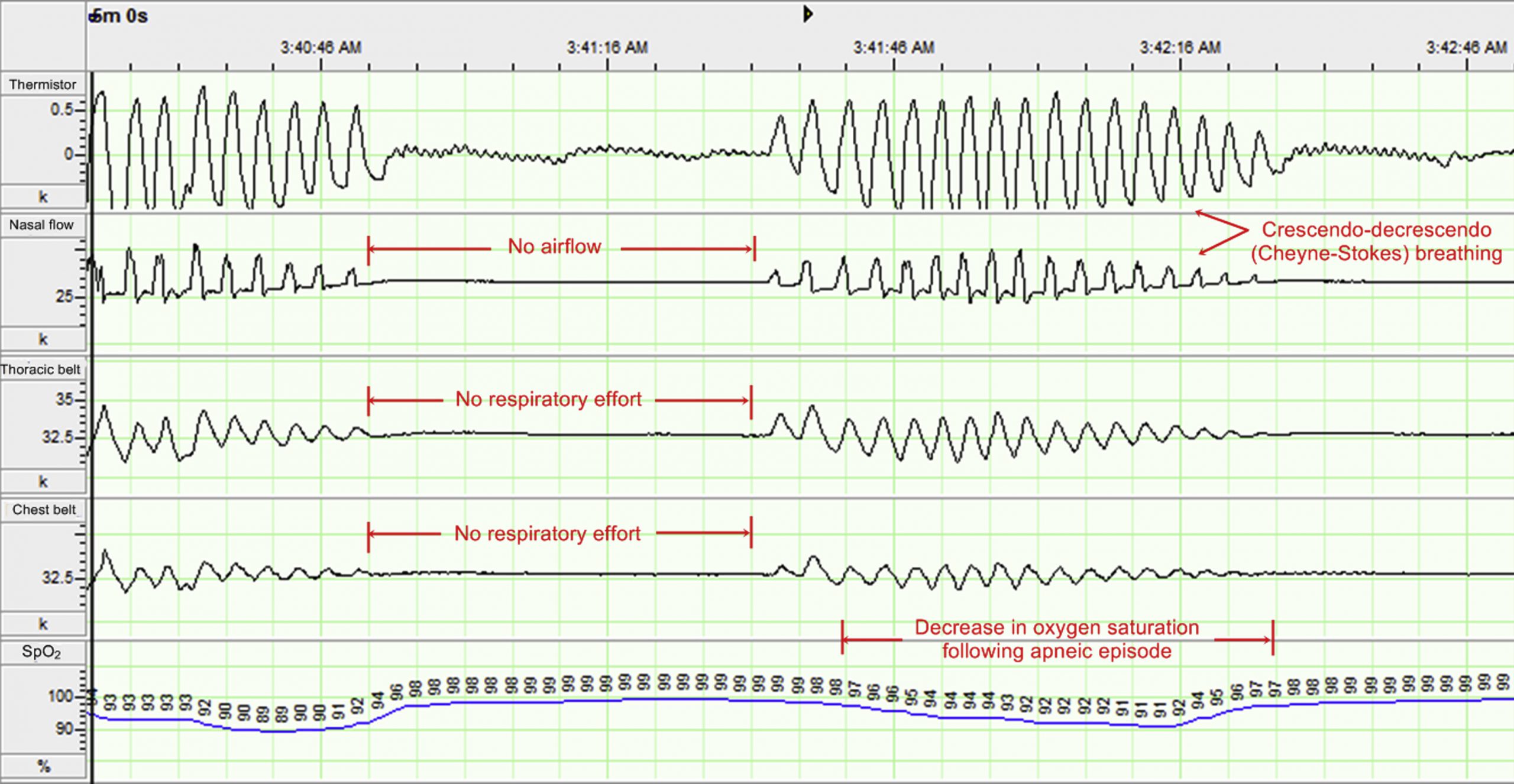The image size is (1514, 784).
Task: Click the Thermistor channel label
Action: (x=43, y=85)
